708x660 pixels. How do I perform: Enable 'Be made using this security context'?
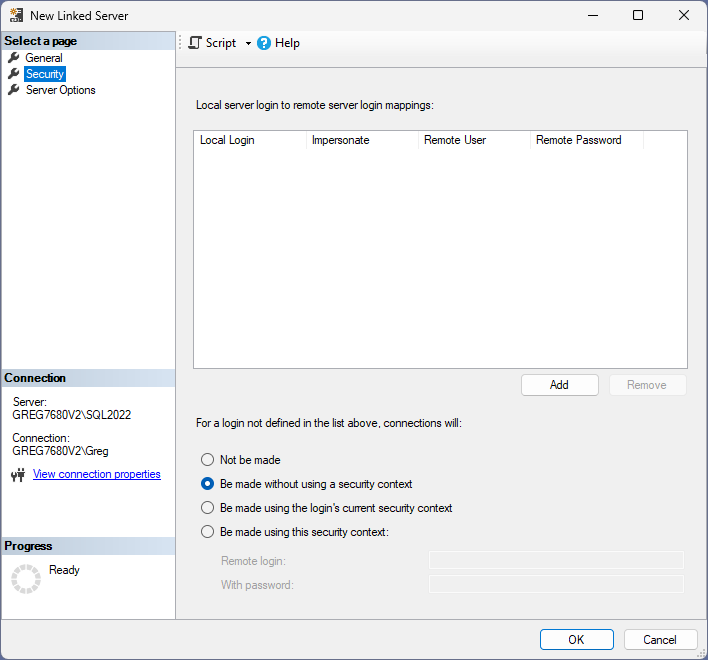(208, 532)
